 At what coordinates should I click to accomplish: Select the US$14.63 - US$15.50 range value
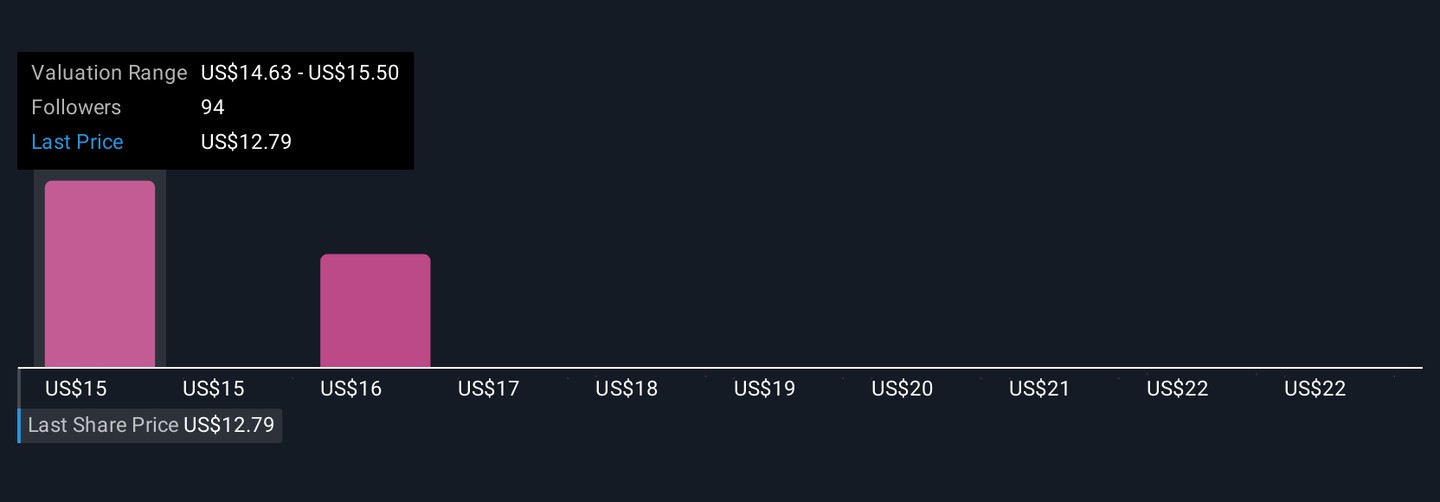(300, 73)
